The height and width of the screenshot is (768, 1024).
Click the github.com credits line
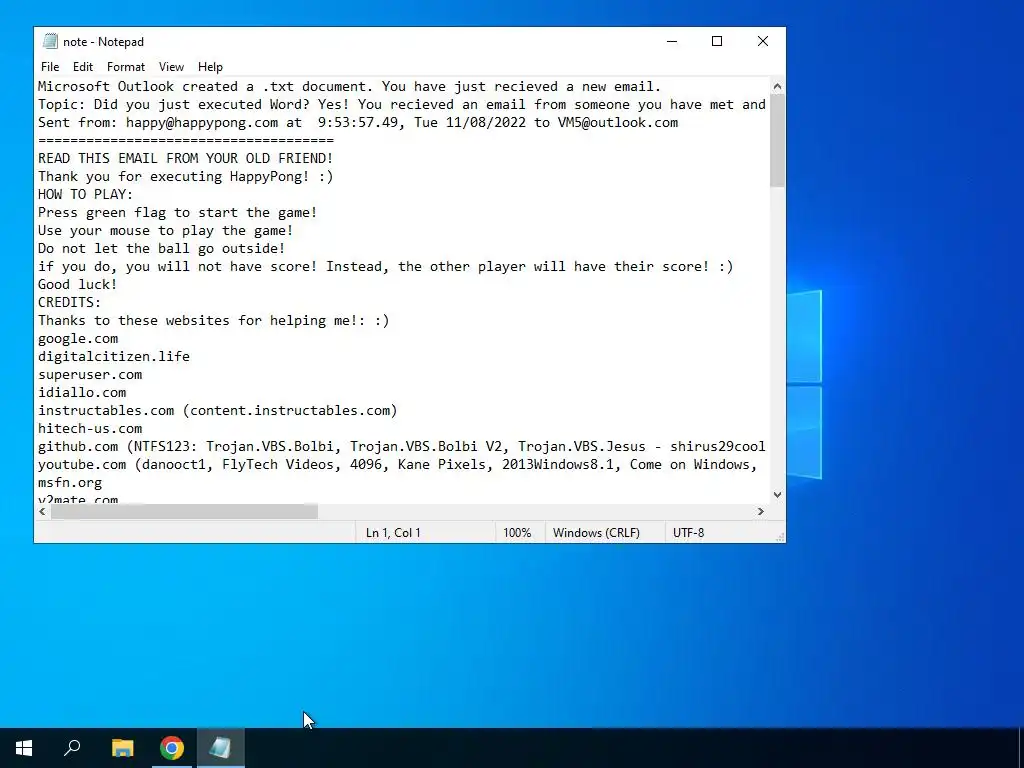pyautogui.click(x=402, y=447)
